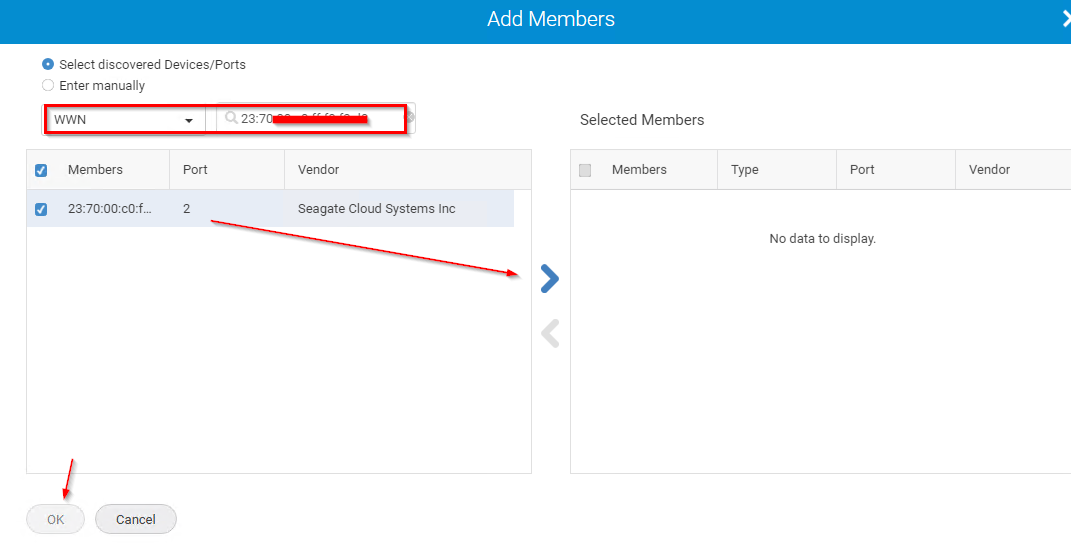Select the Seagate Cloud Systems Inc row
Viewport: 1071px width, 545px height.
coord(270,209)
